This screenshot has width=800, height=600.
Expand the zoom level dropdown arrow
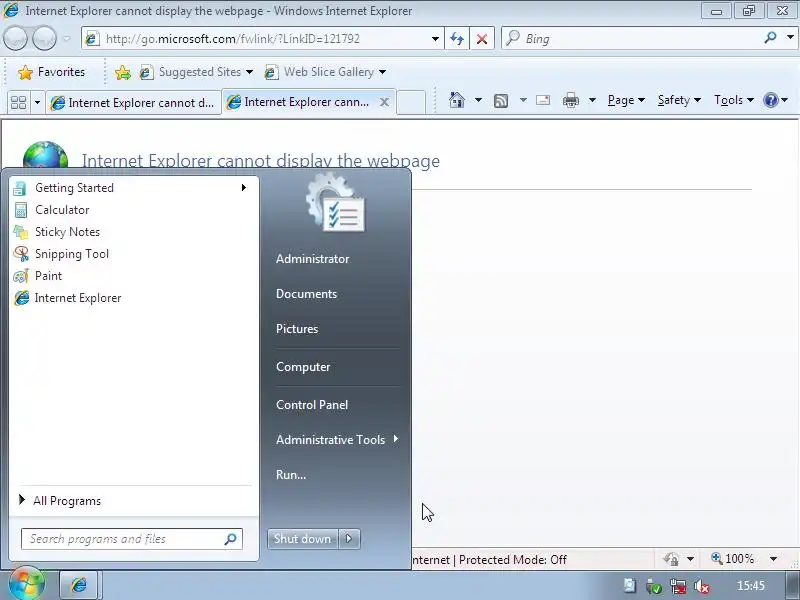pyautogui.click(x=773, y=559)
